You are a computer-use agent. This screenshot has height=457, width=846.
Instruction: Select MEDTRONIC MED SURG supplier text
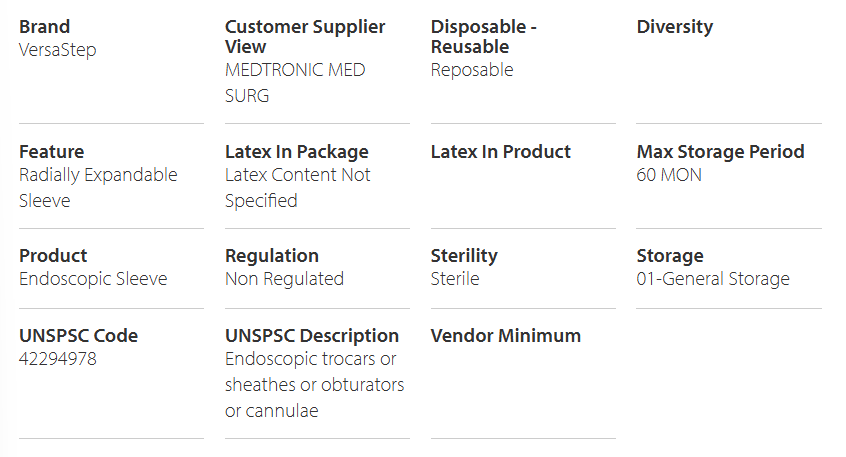(x=295, y=83)
